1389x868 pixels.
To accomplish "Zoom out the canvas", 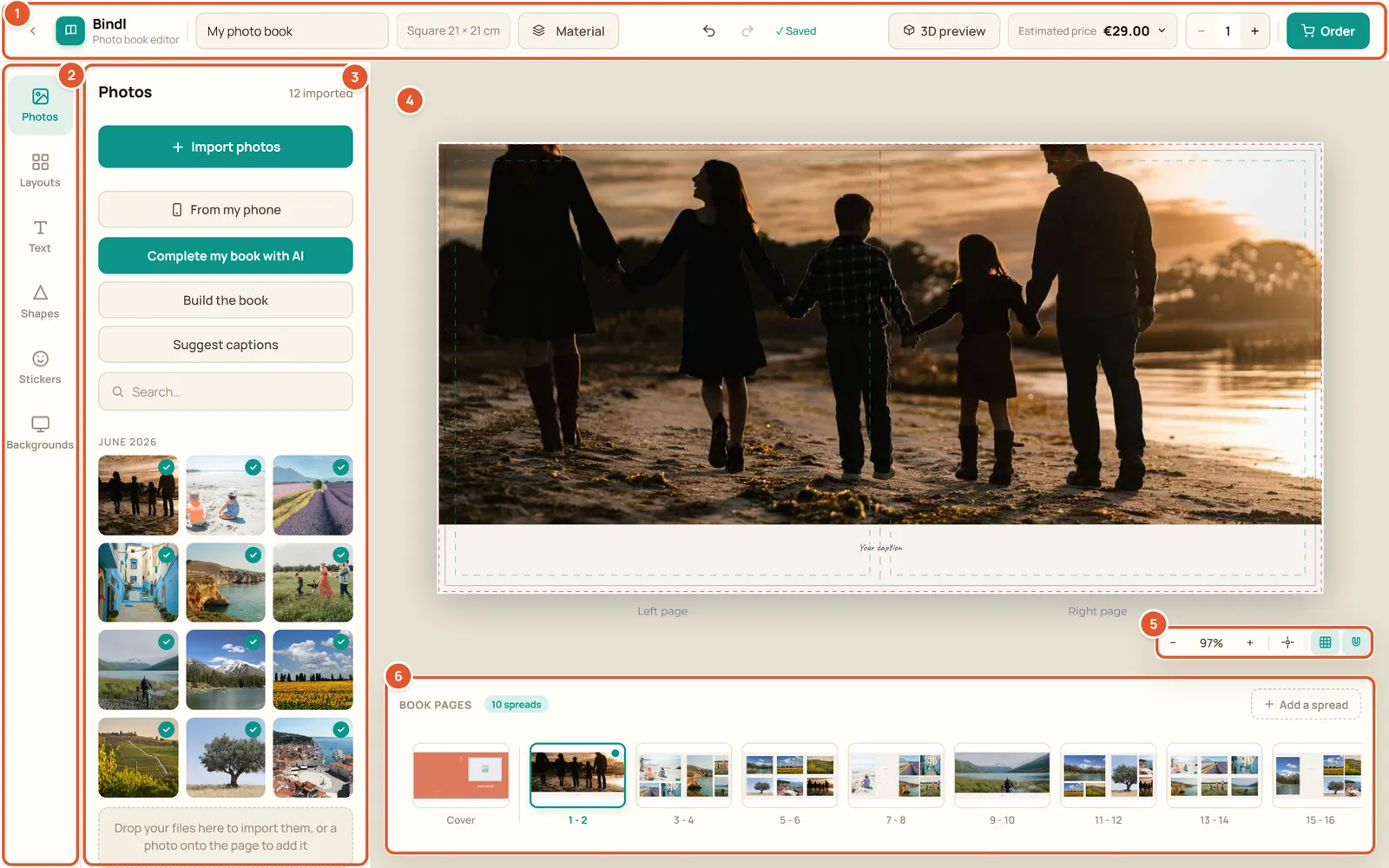I will point(1173,642).
